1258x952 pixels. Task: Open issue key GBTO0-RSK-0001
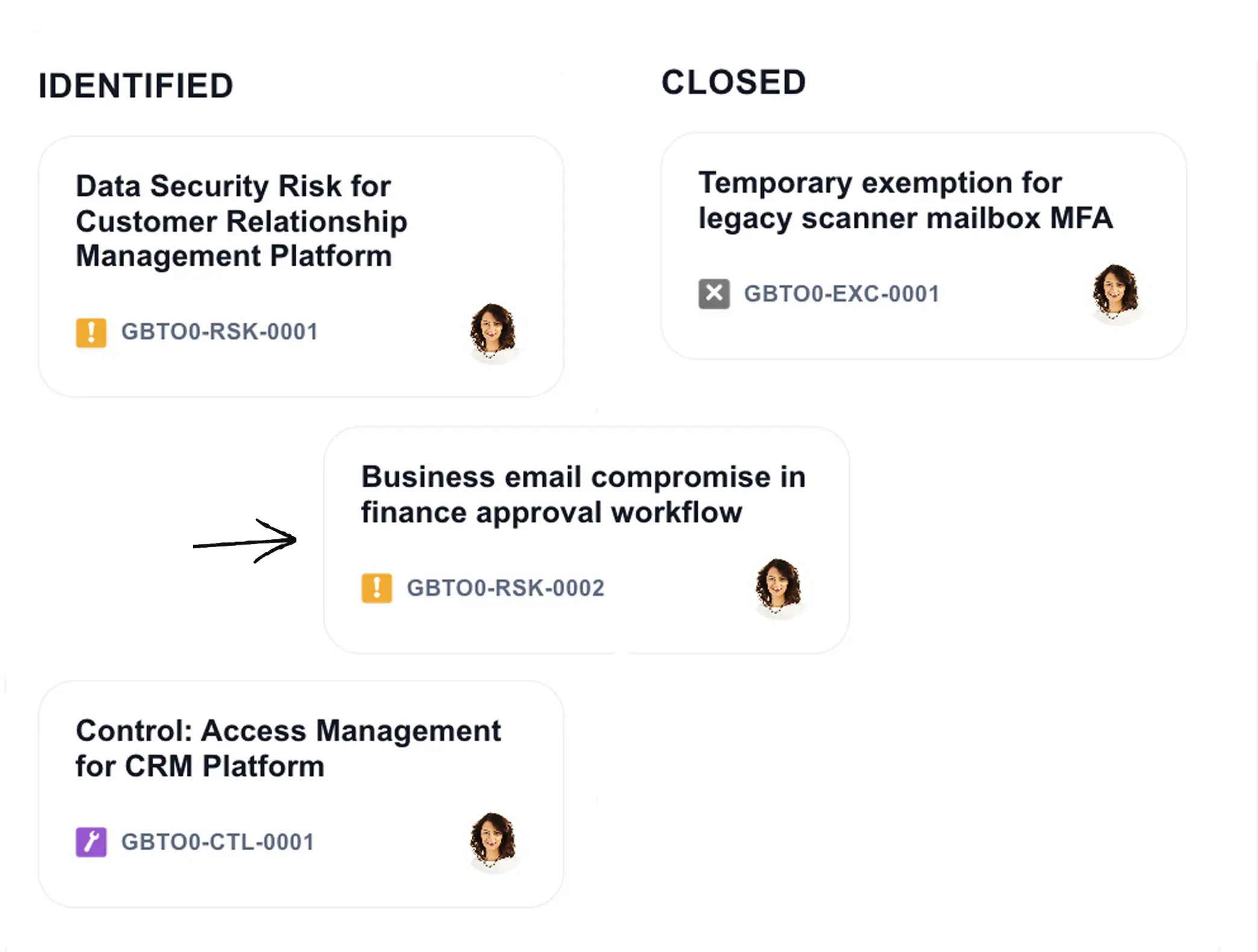coord(219,332)
